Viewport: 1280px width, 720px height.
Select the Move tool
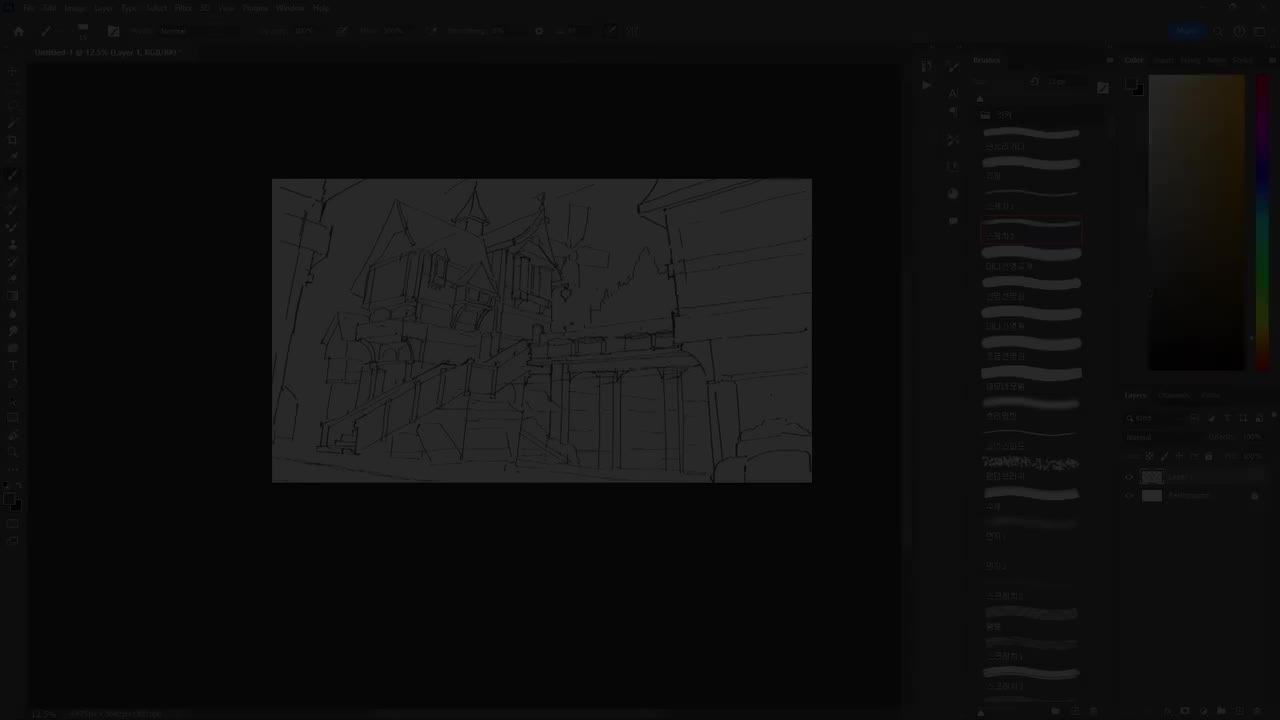click(x=13, y=71)
